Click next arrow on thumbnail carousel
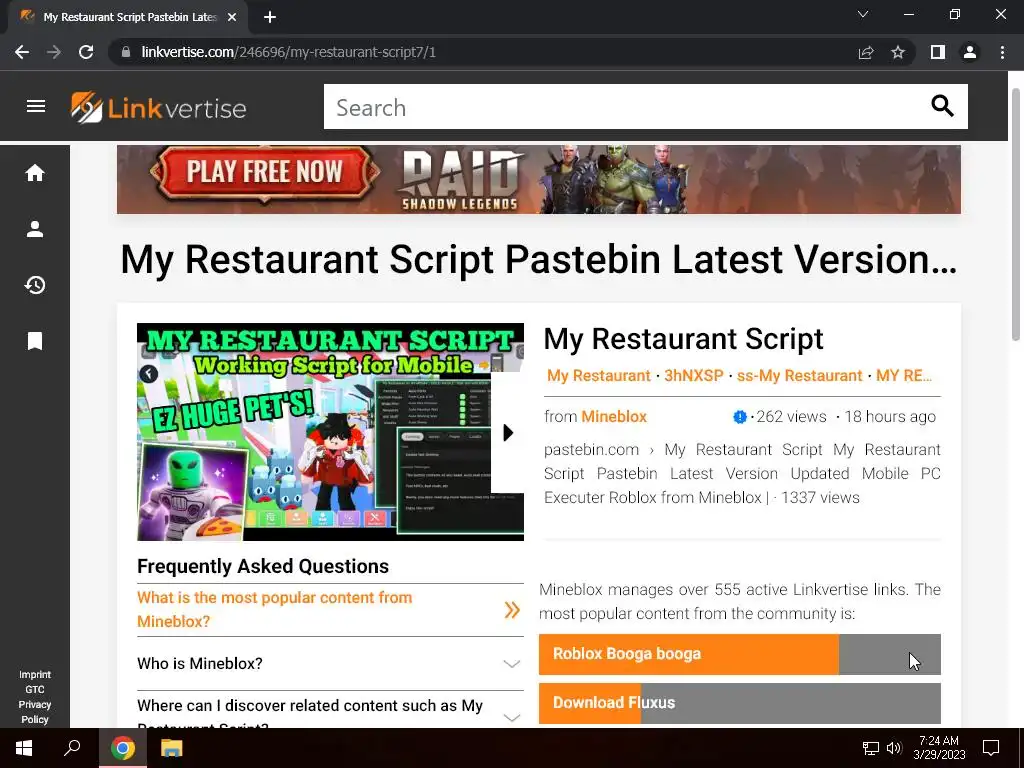1024x768 pixels. pyautogui.click(x=507, y=432)
